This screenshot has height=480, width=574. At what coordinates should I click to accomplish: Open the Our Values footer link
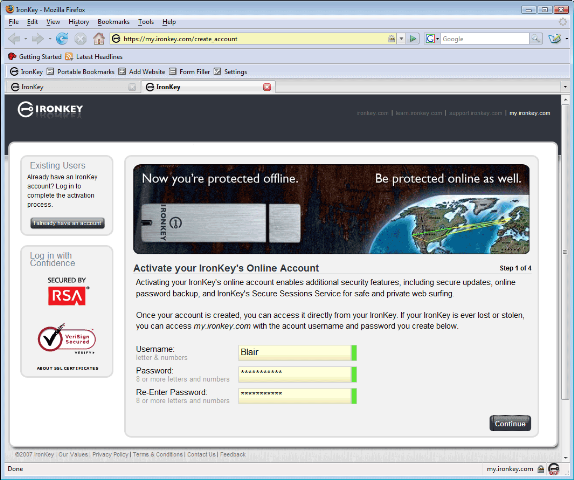coord(73,454)
